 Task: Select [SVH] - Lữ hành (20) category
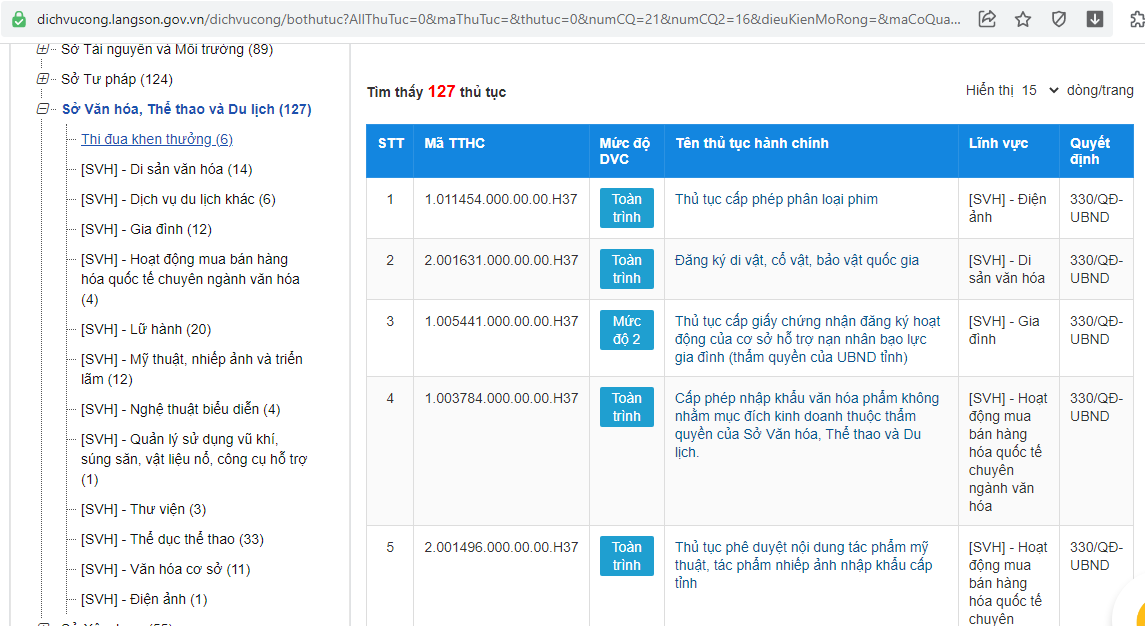[145, 329]
